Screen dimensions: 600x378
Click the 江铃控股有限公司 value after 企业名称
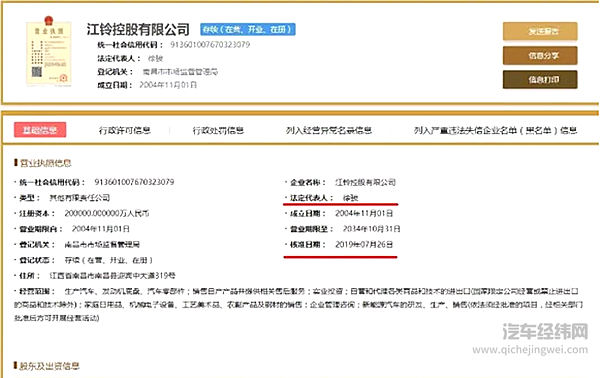coord(365,182)
